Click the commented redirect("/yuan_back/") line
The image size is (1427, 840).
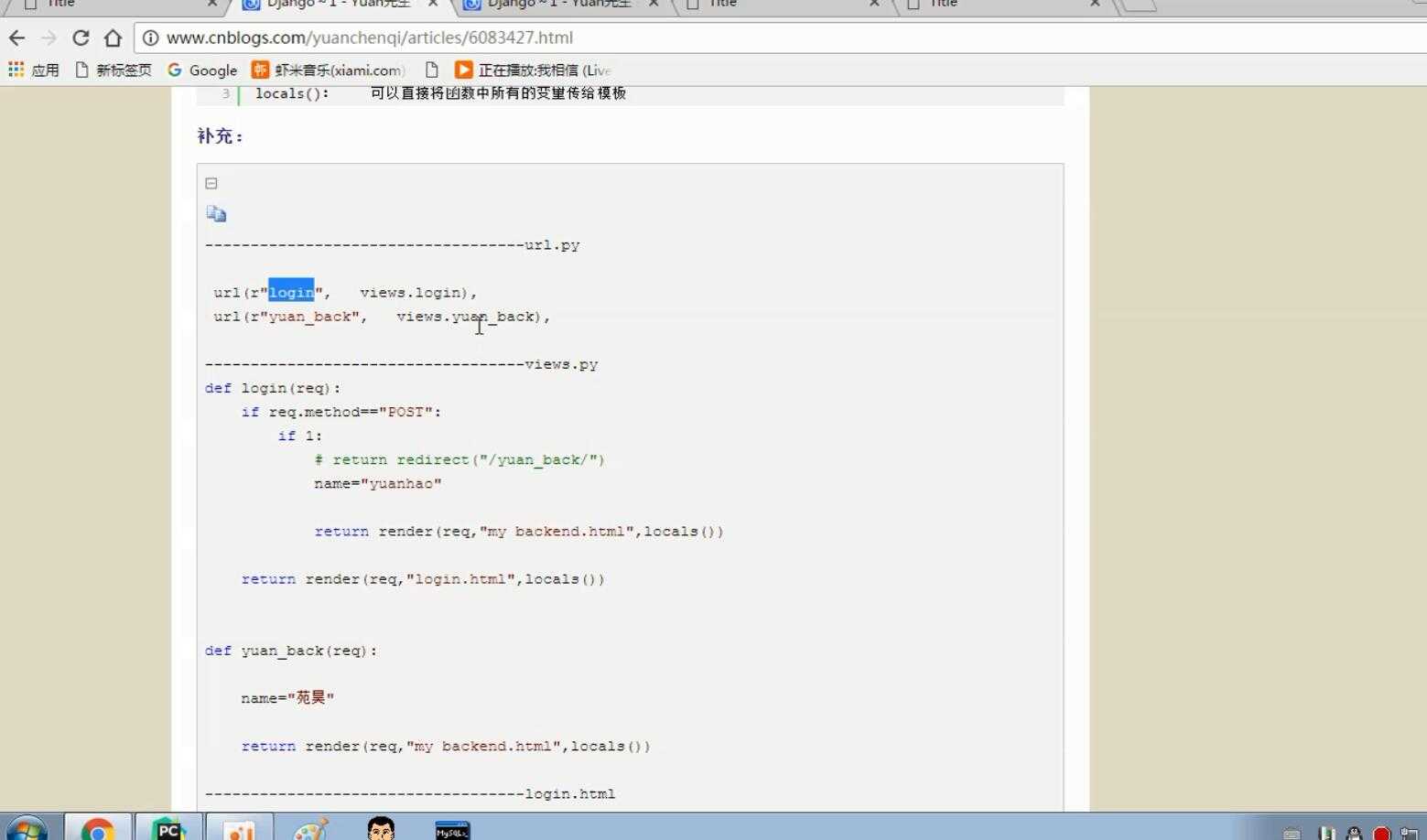(x=459, y=459)
